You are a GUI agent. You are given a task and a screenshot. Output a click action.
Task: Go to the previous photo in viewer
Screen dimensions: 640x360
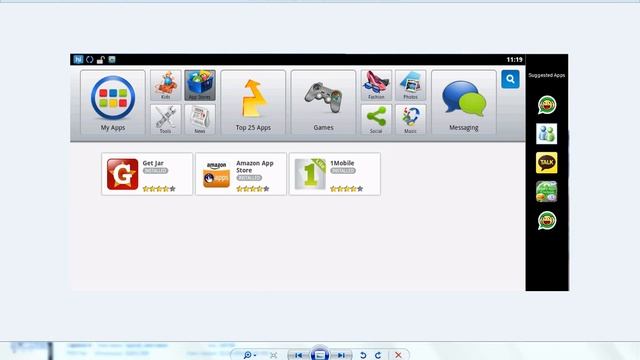[x=299, y=355]
